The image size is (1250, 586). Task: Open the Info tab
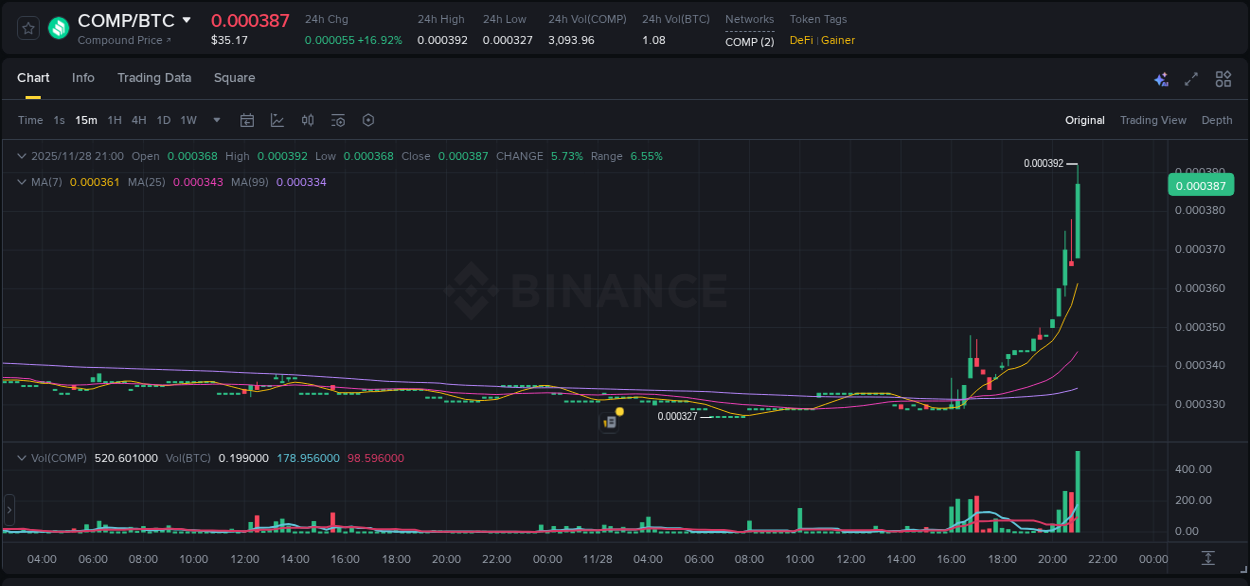coord(83,78)
